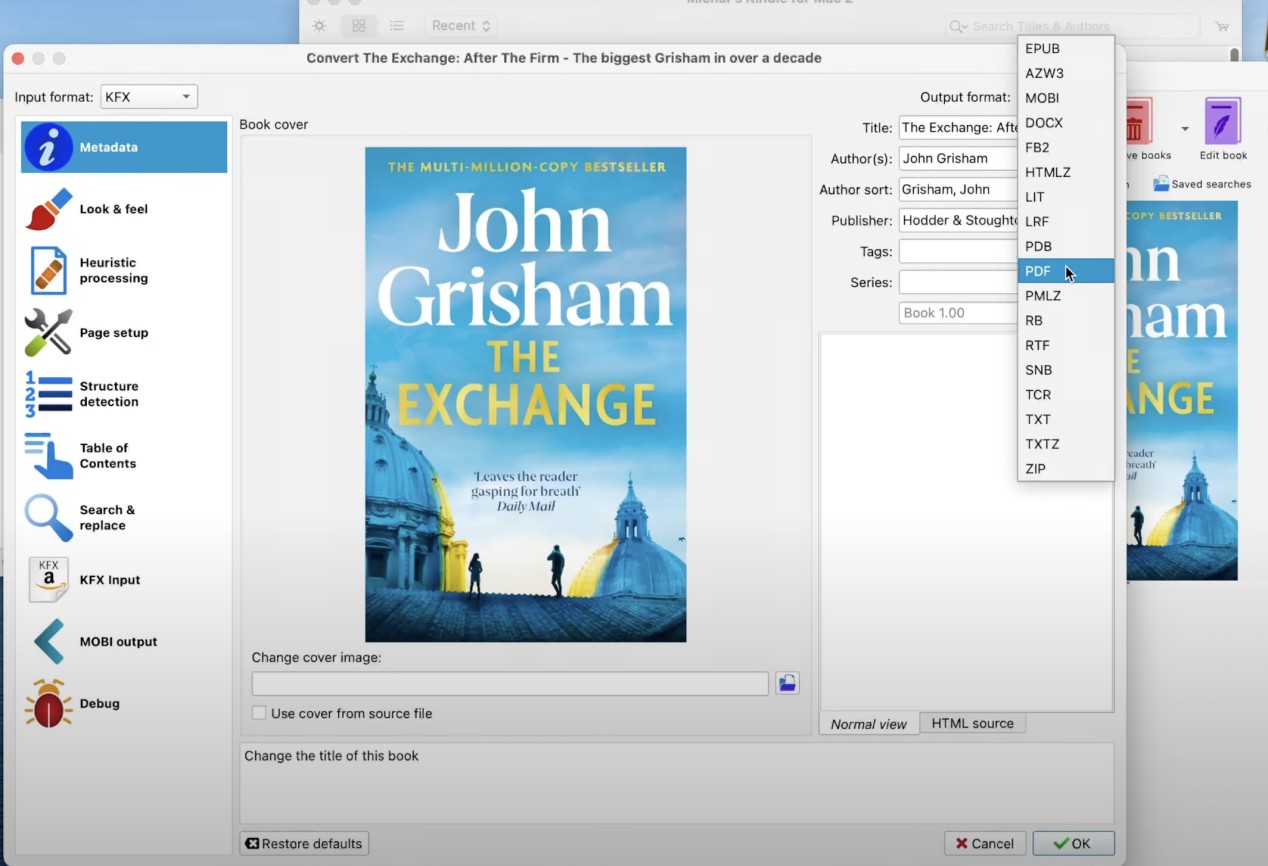
Task: Open Saved searches in calibre window
Action: 1201,184
